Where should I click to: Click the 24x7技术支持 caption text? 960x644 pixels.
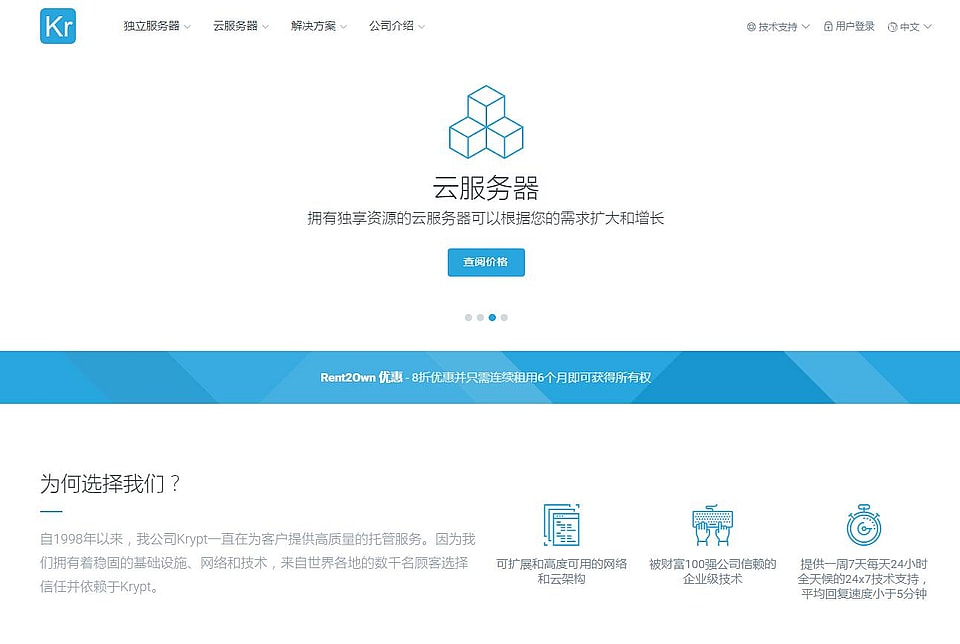[x=864, y=578]
